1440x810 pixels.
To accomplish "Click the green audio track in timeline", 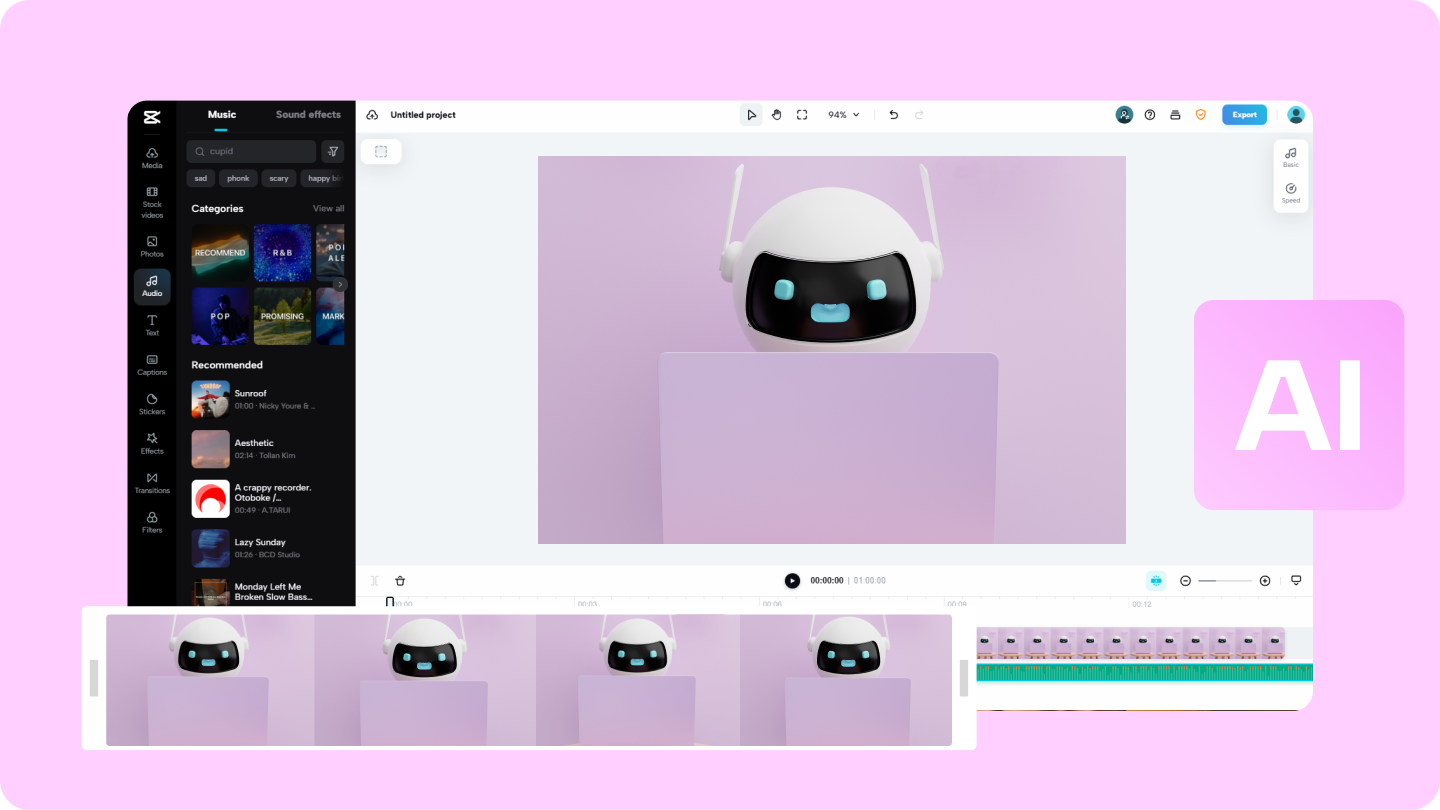I will click(1144, 672).
